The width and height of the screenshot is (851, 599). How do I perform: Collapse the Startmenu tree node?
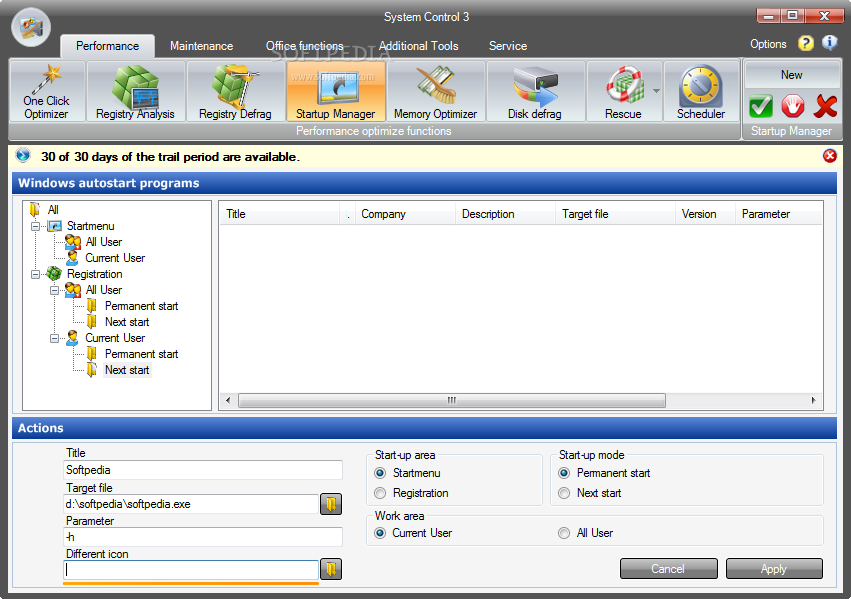(x=36, y=226)
